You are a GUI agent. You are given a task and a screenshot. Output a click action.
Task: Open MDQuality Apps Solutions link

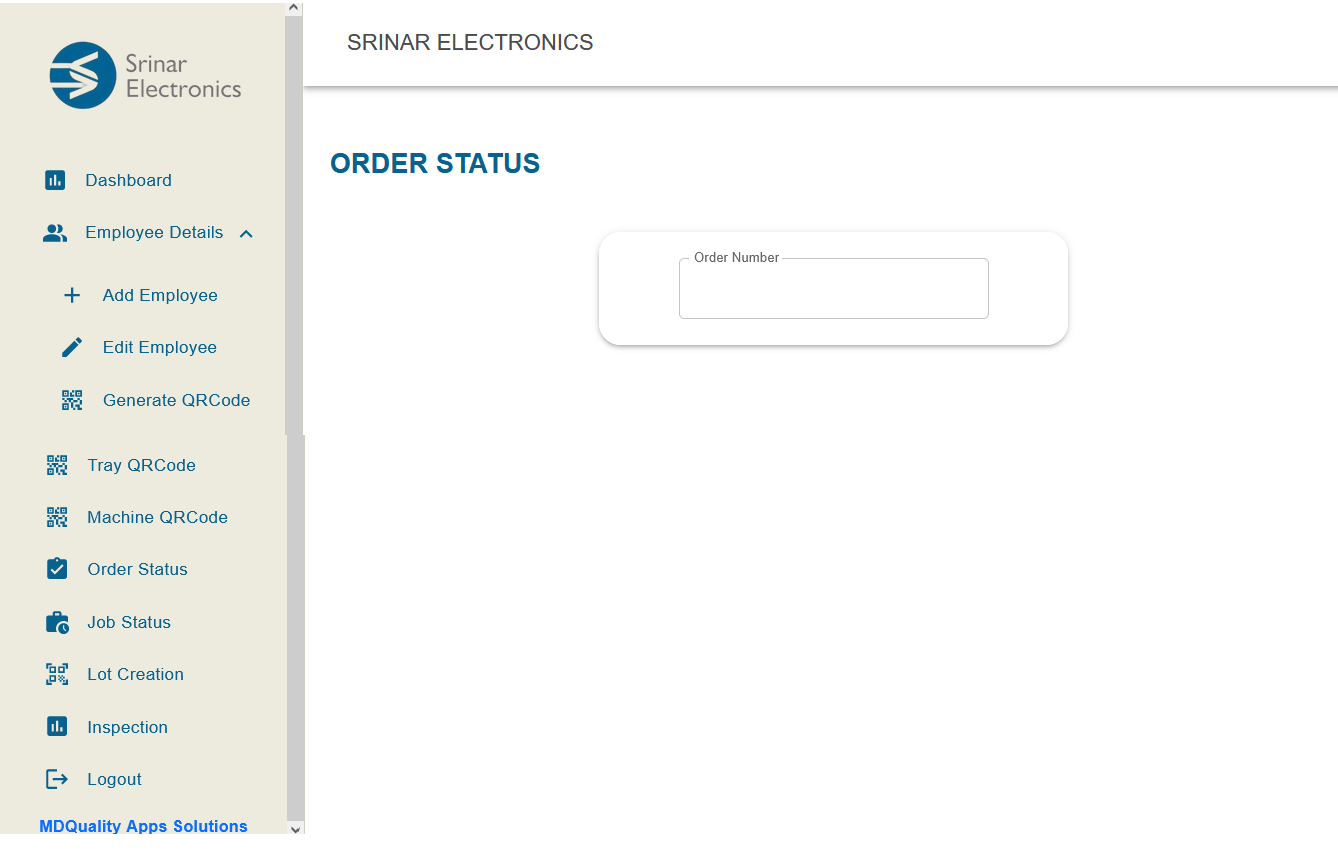point(143,826)
